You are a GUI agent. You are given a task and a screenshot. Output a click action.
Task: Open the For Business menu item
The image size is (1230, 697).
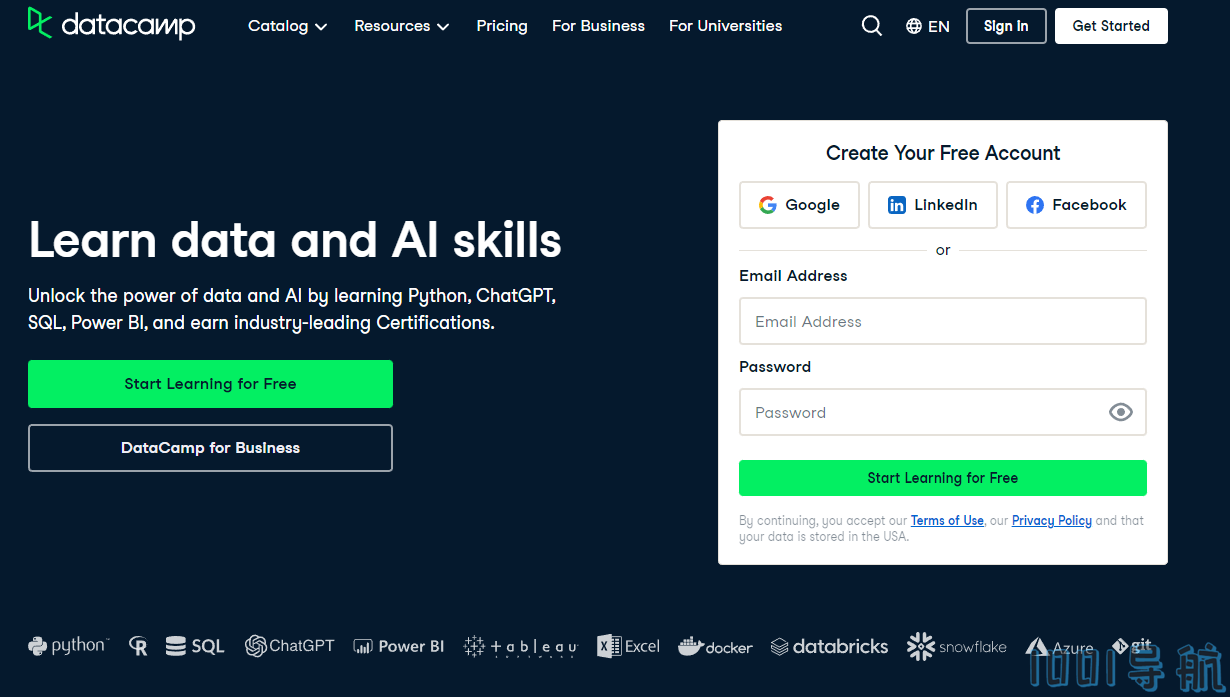tap(598, 26)
